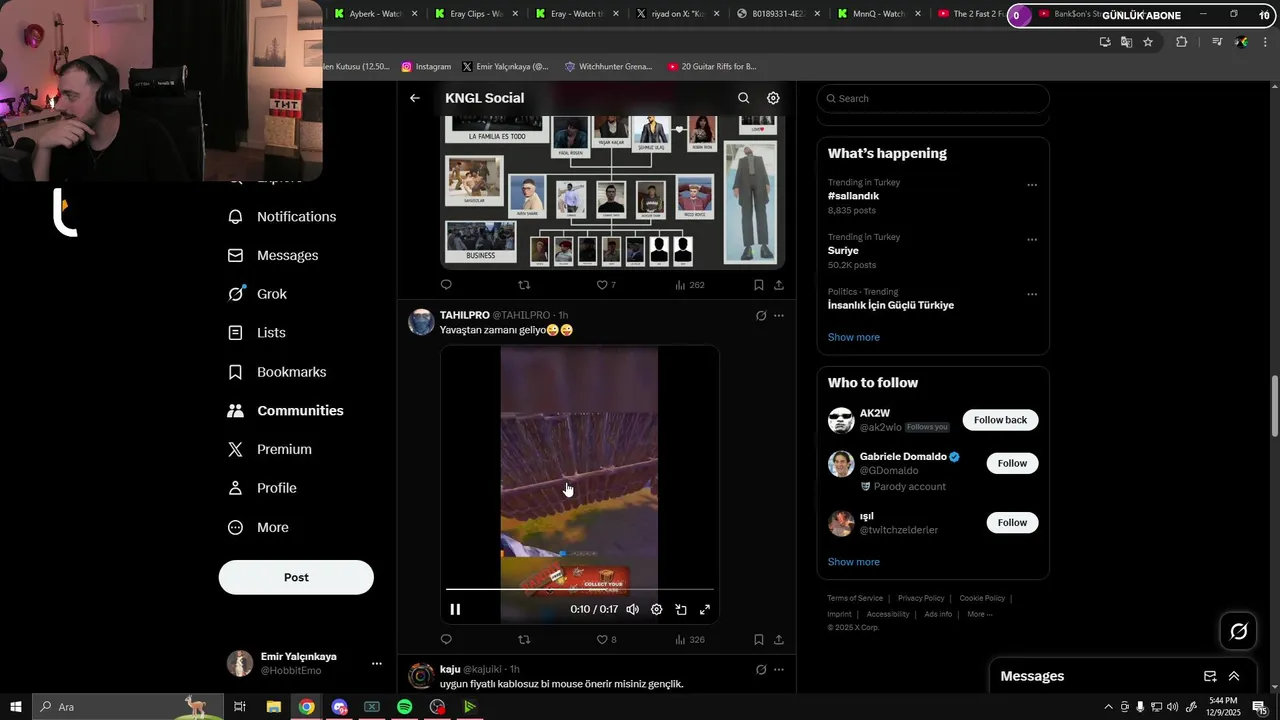Open Instagram bookmark in bookmarks bar
1280x720 pixels.
(426, 67)
